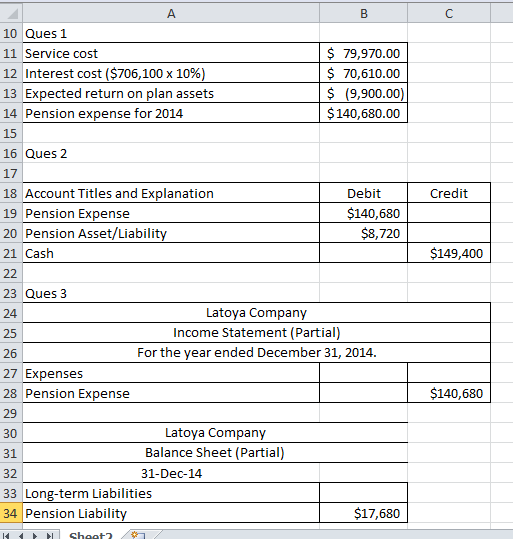
Task: Click the $79,970.00 value cell
Action: pyautogui.click(x=363, y=53)
